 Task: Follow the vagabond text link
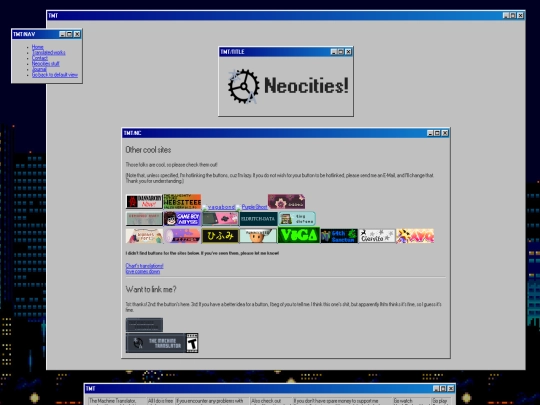click(221, 207)
